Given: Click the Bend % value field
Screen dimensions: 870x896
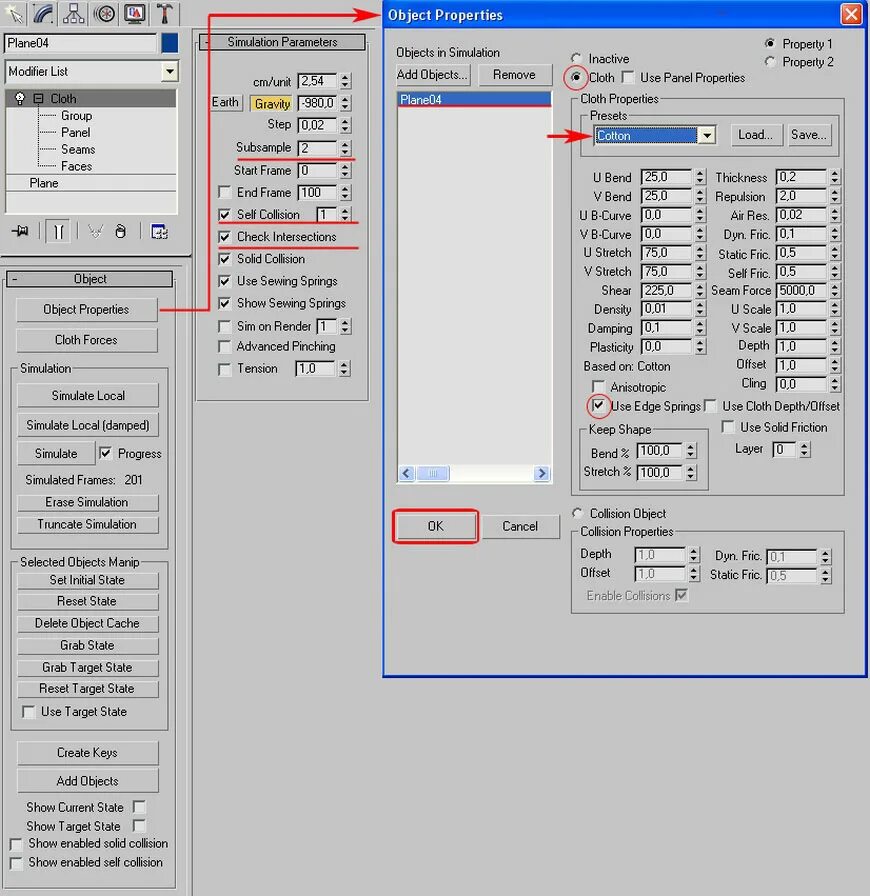Looking at the screenshot, I should point(659,451).
